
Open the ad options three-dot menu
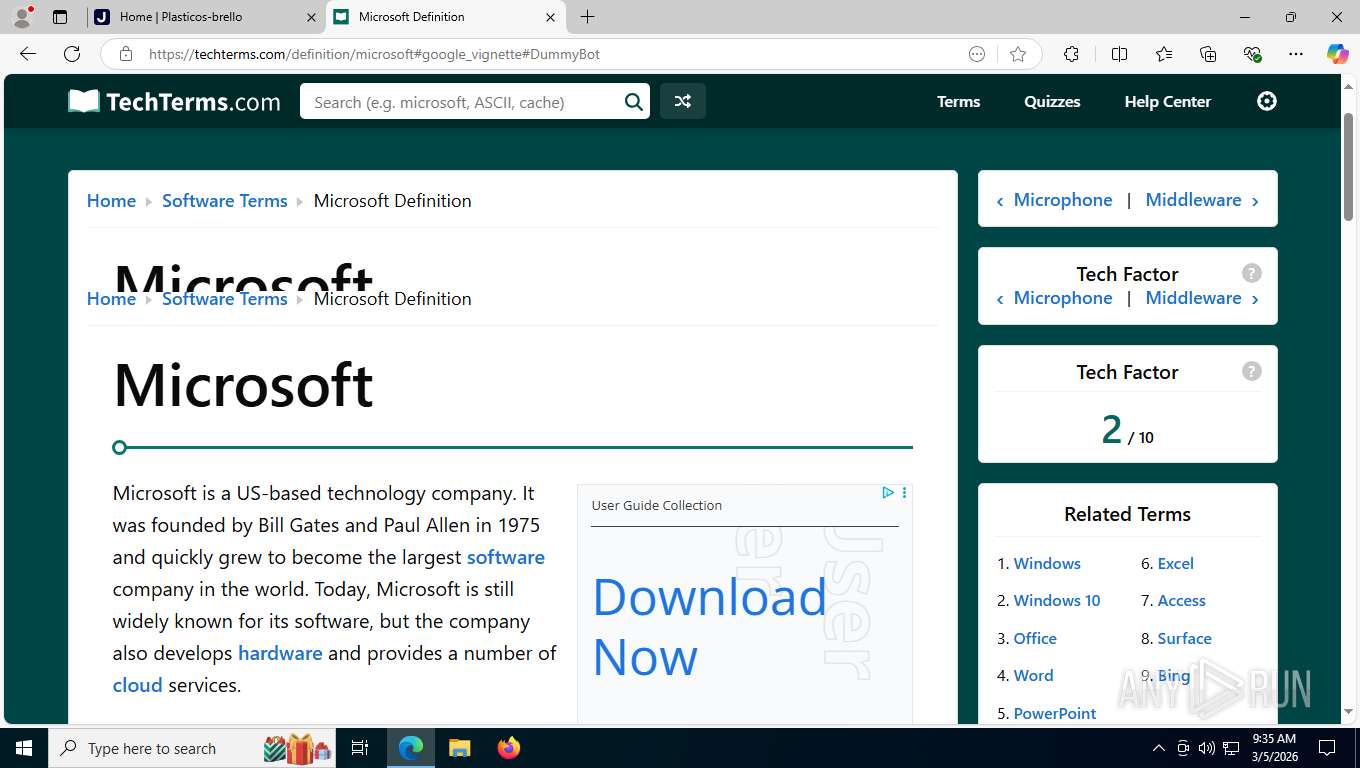point(904,492)
